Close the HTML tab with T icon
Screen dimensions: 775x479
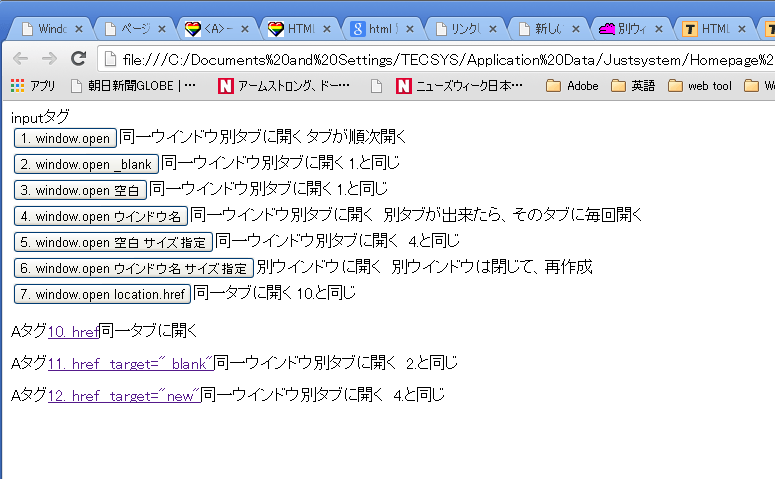(742, 29)
